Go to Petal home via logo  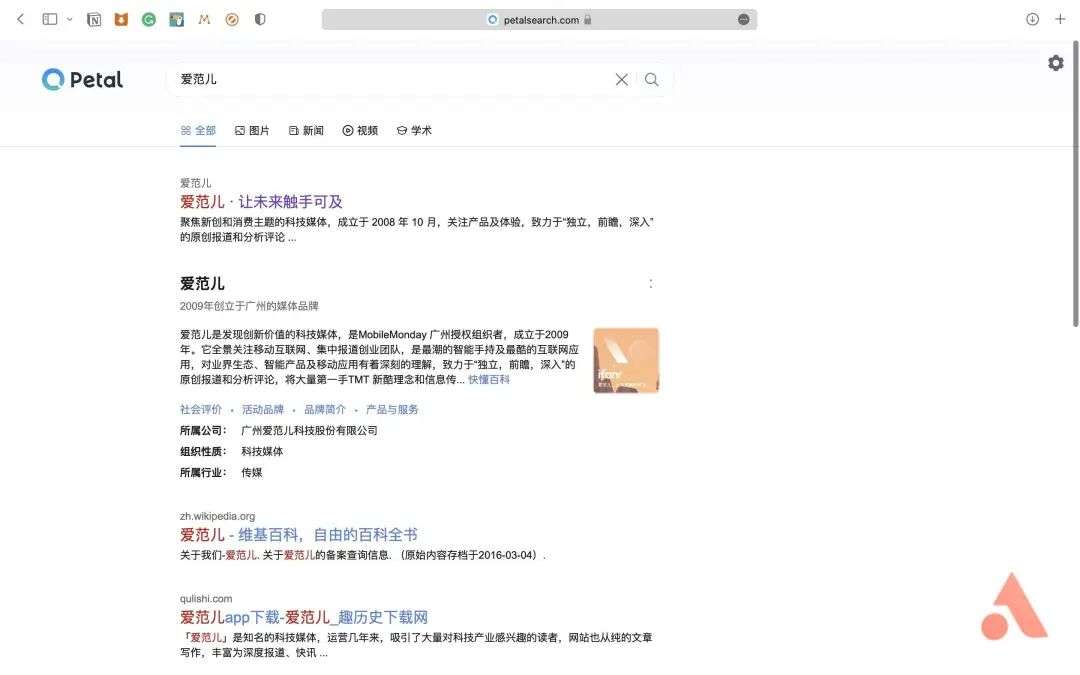(82, 80)
